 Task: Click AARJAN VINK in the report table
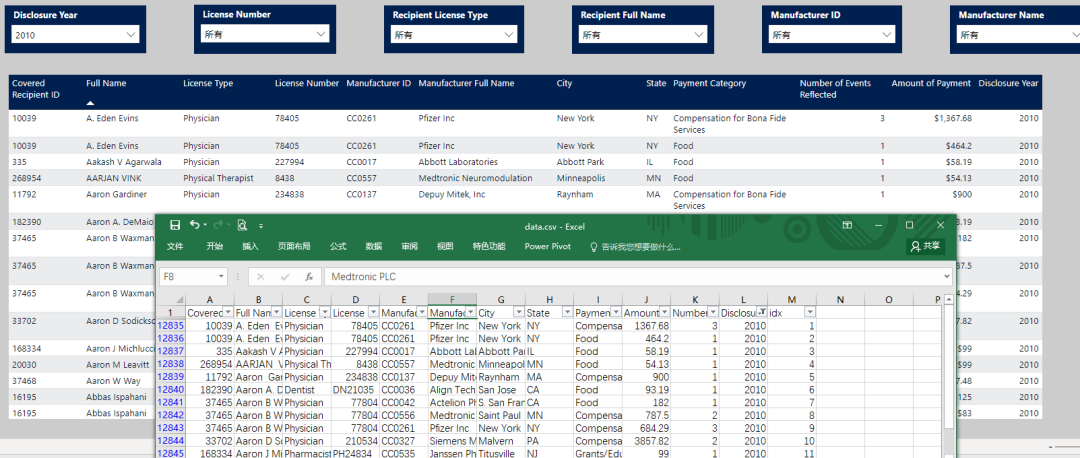coord(109,178)
